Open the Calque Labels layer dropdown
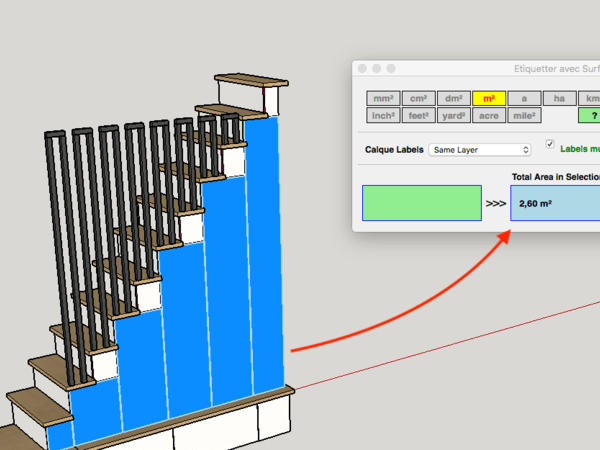This screenshot has width=600, height=450. (x=479, y=150)
